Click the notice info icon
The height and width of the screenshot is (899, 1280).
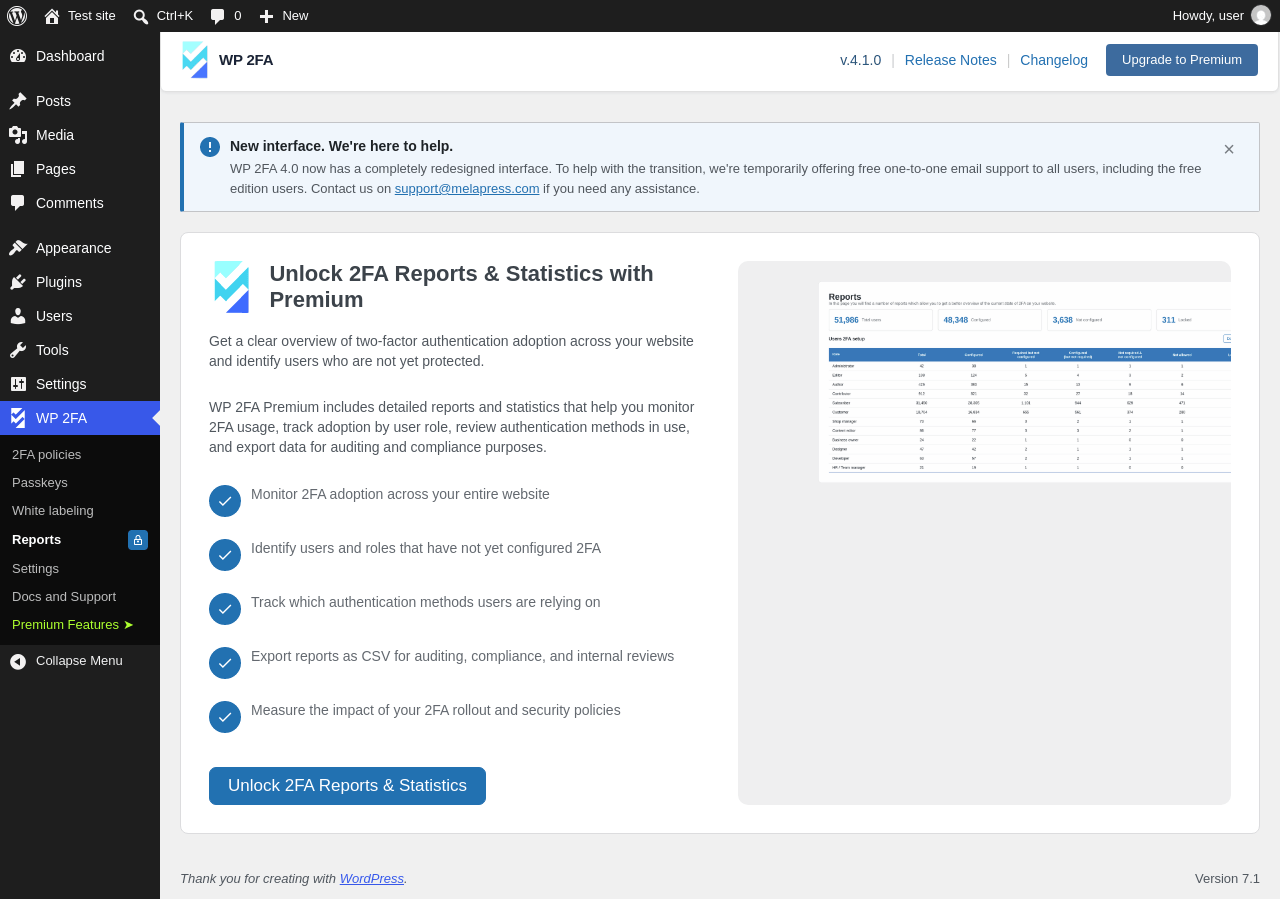point(210,147)
